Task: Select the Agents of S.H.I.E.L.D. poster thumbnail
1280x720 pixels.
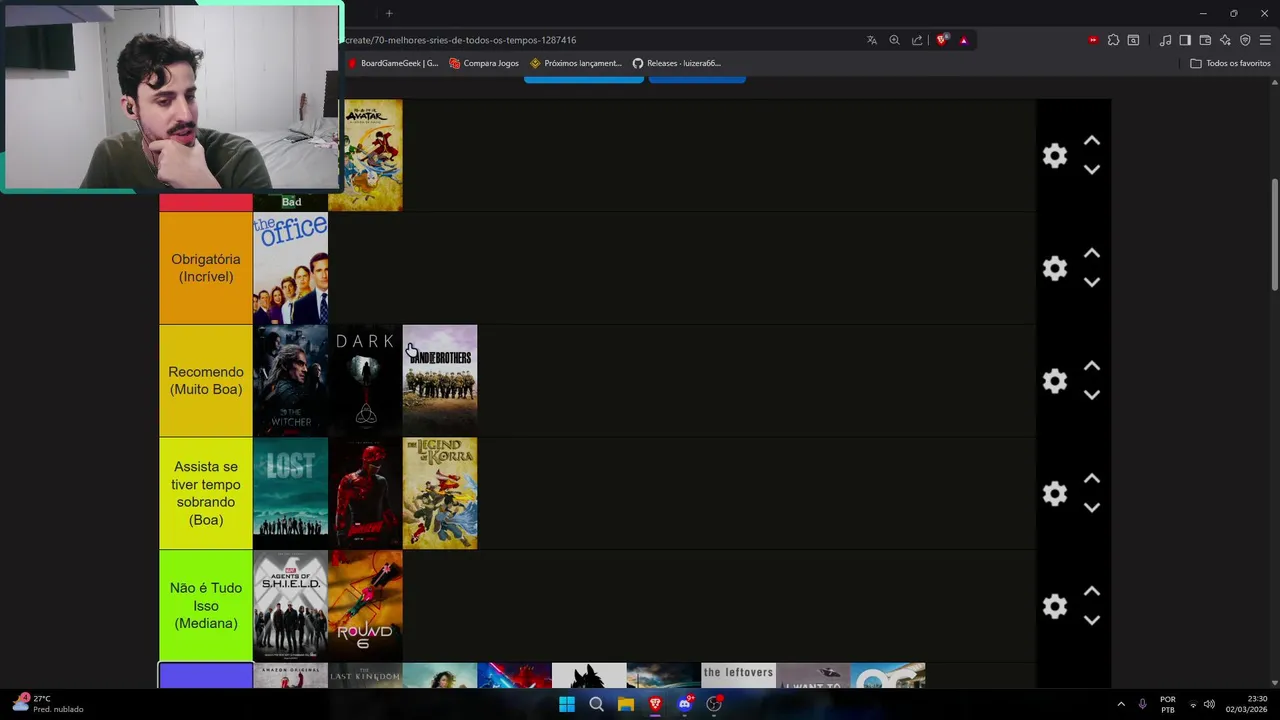Action: pos(290,606)
